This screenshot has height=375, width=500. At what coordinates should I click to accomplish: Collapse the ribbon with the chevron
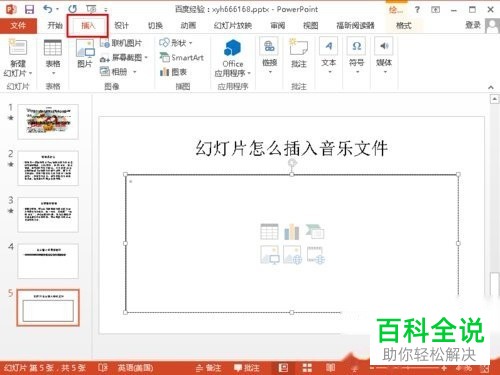[x=491, y=87]
